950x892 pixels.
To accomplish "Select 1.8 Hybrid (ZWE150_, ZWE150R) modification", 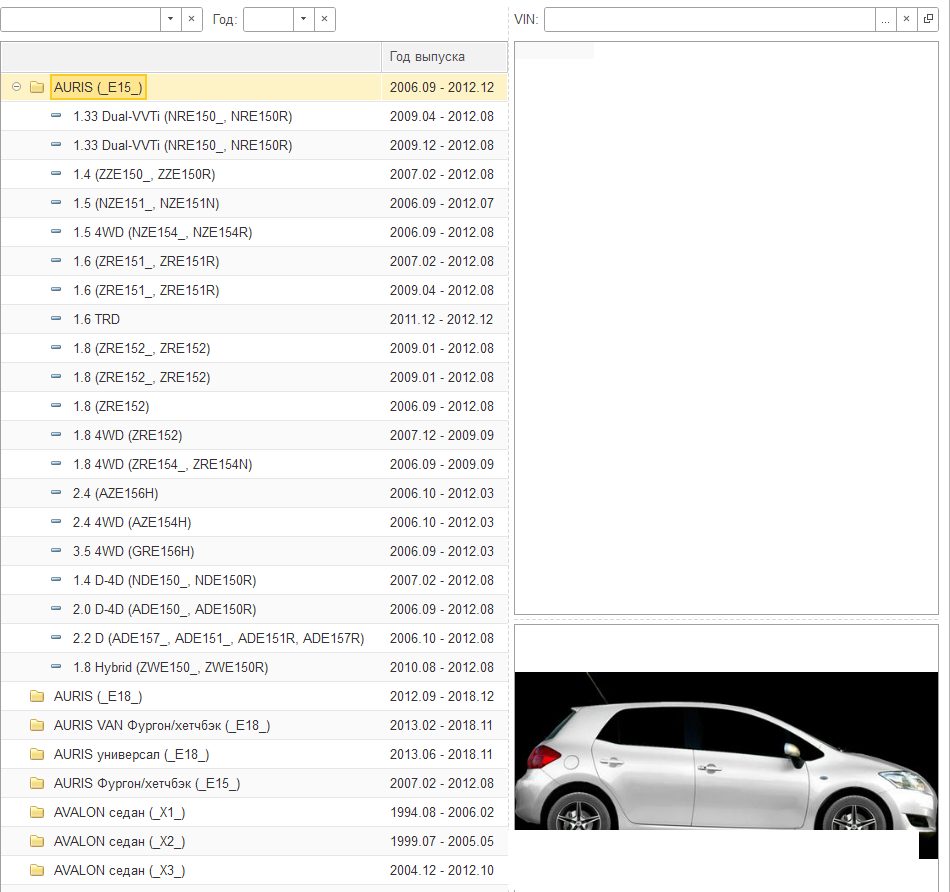I will (x=171, y=668).
